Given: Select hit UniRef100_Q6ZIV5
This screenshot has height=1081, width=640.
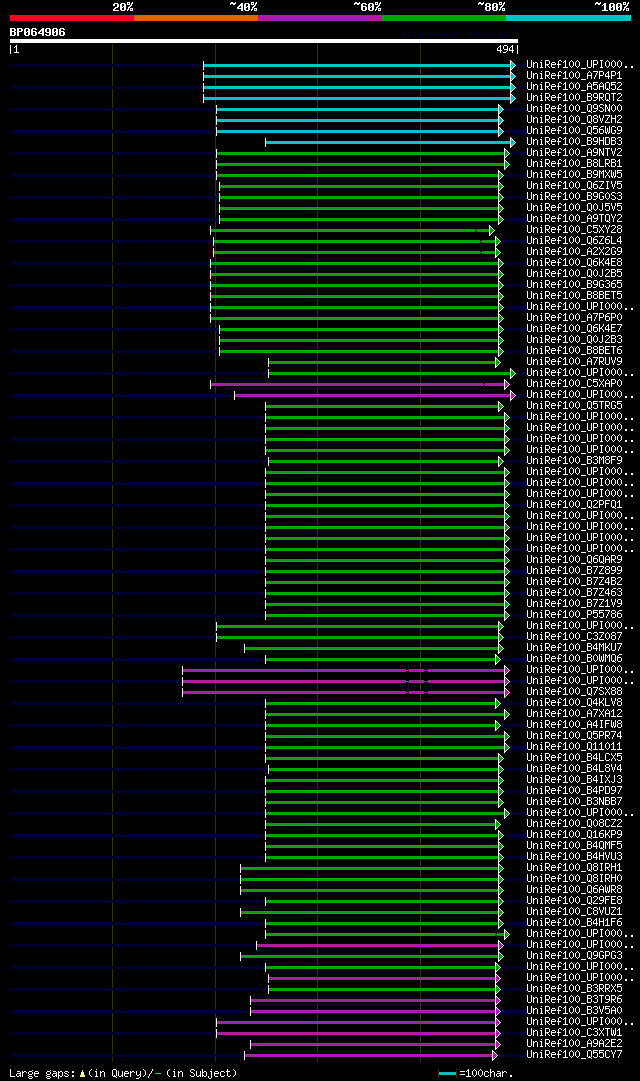Looking at the screenshot, I should tap(574, 185).
